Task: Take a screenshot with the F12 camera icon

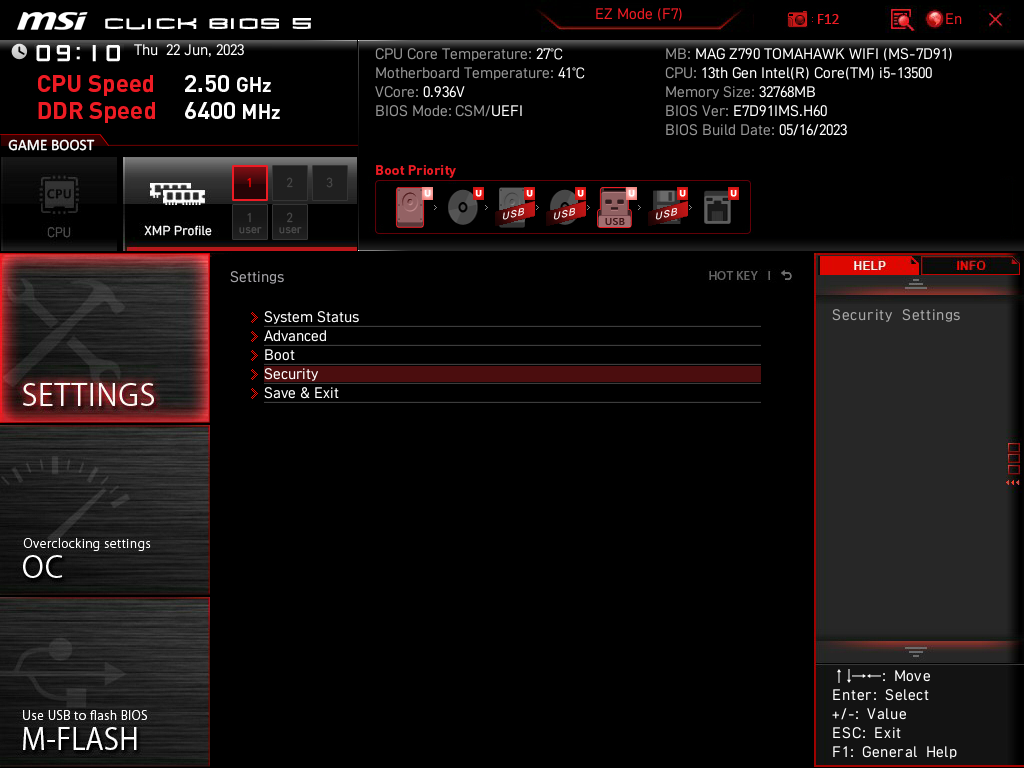Action: 797,20
